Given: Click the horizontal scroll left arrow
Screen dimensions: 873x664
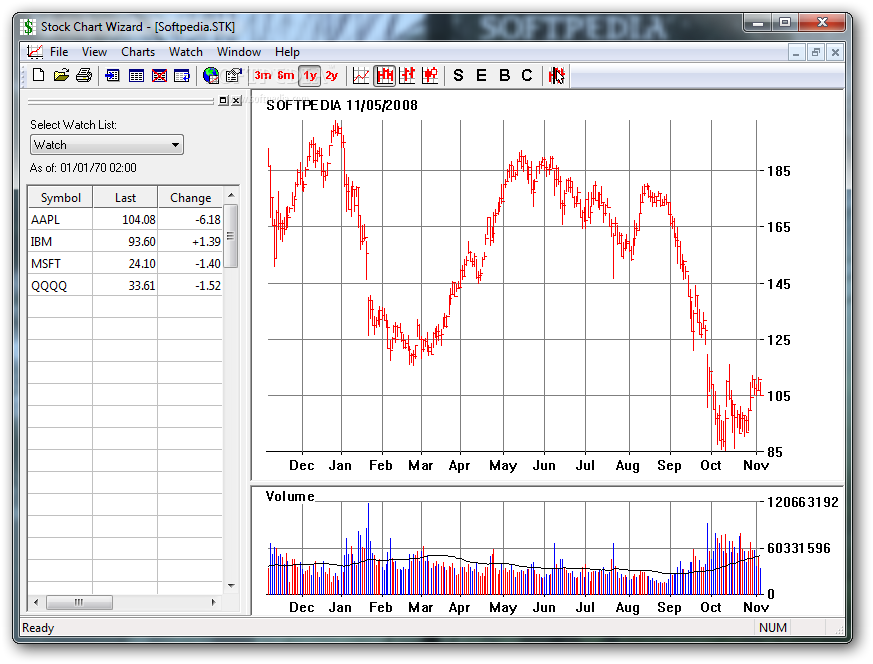Looking at the screenshot, I should [36, 602].
